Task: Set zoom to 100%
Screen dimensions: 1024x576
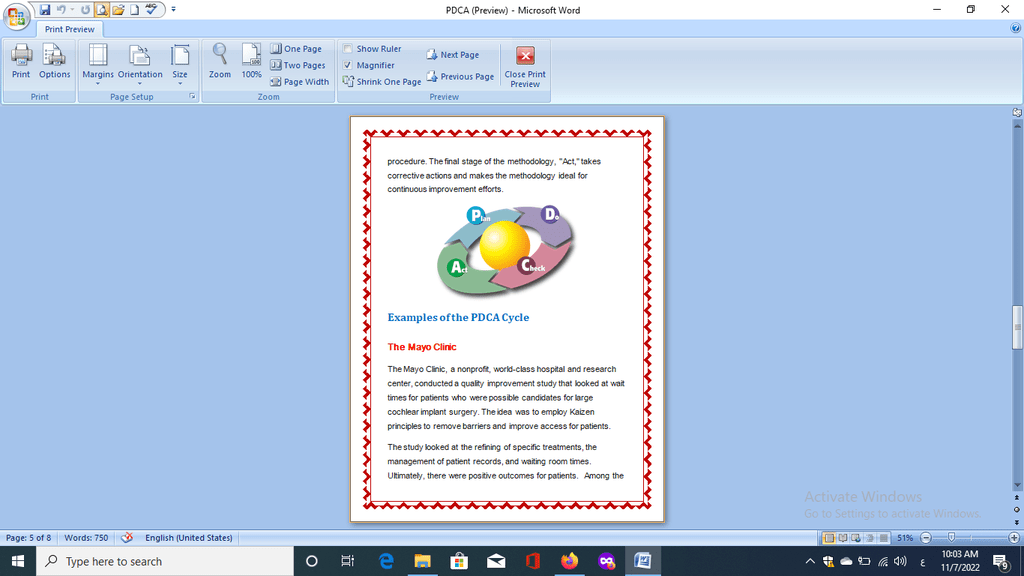Action: click(251, 61)
